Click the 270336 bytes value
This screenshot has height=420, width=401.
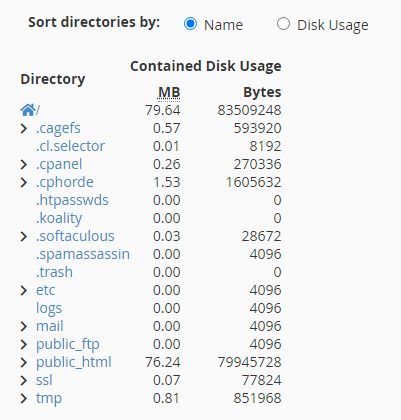pos(257,164)
